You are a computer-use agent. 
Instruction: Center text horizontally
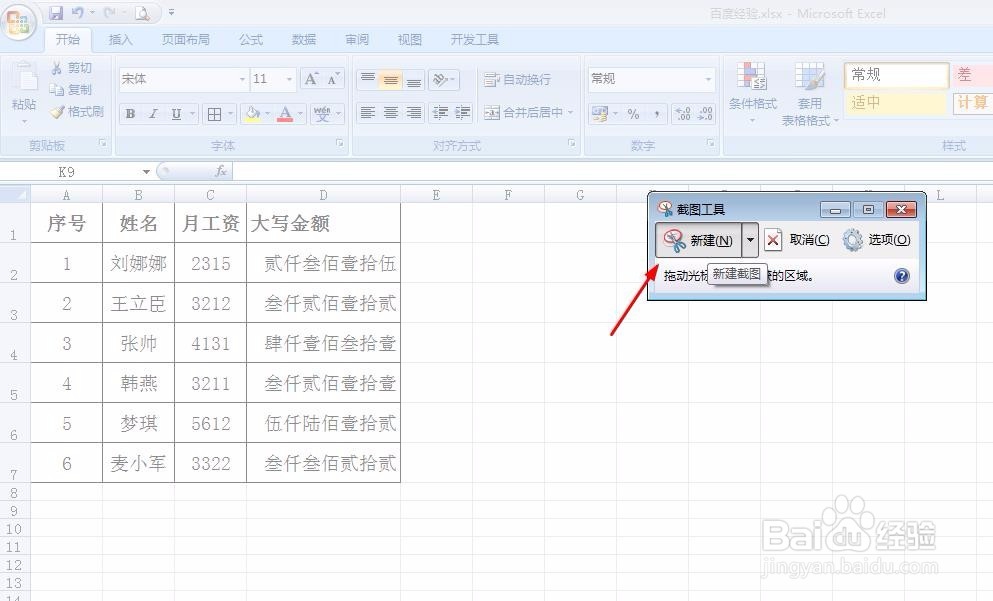coord(391,113)
